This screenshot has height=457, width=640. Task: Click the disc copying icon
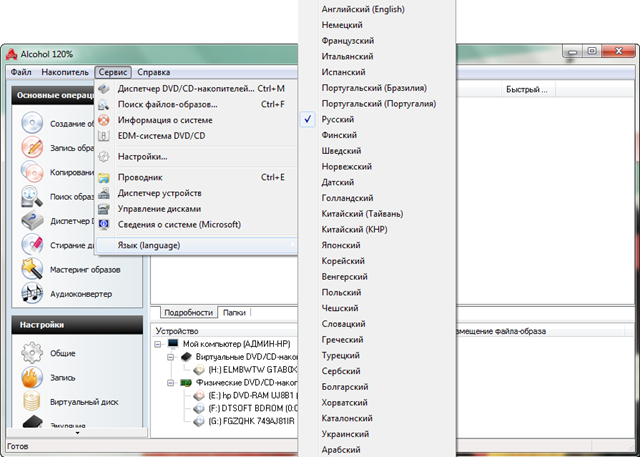click(x=32, y=172)
